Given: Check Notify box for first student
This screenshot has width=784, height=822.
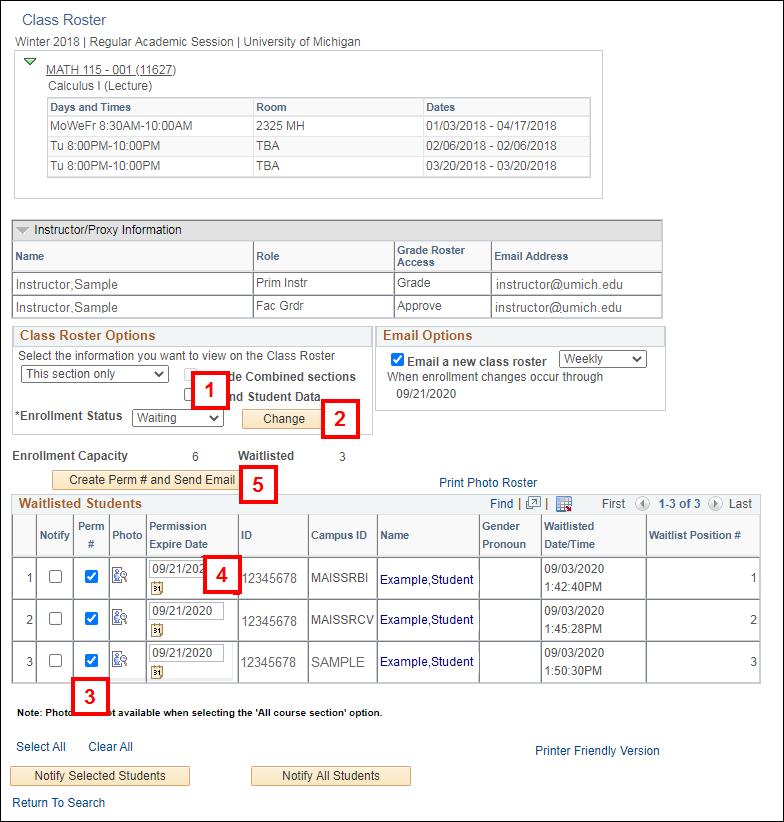Looking at the screenshot, I should (55, 576).
